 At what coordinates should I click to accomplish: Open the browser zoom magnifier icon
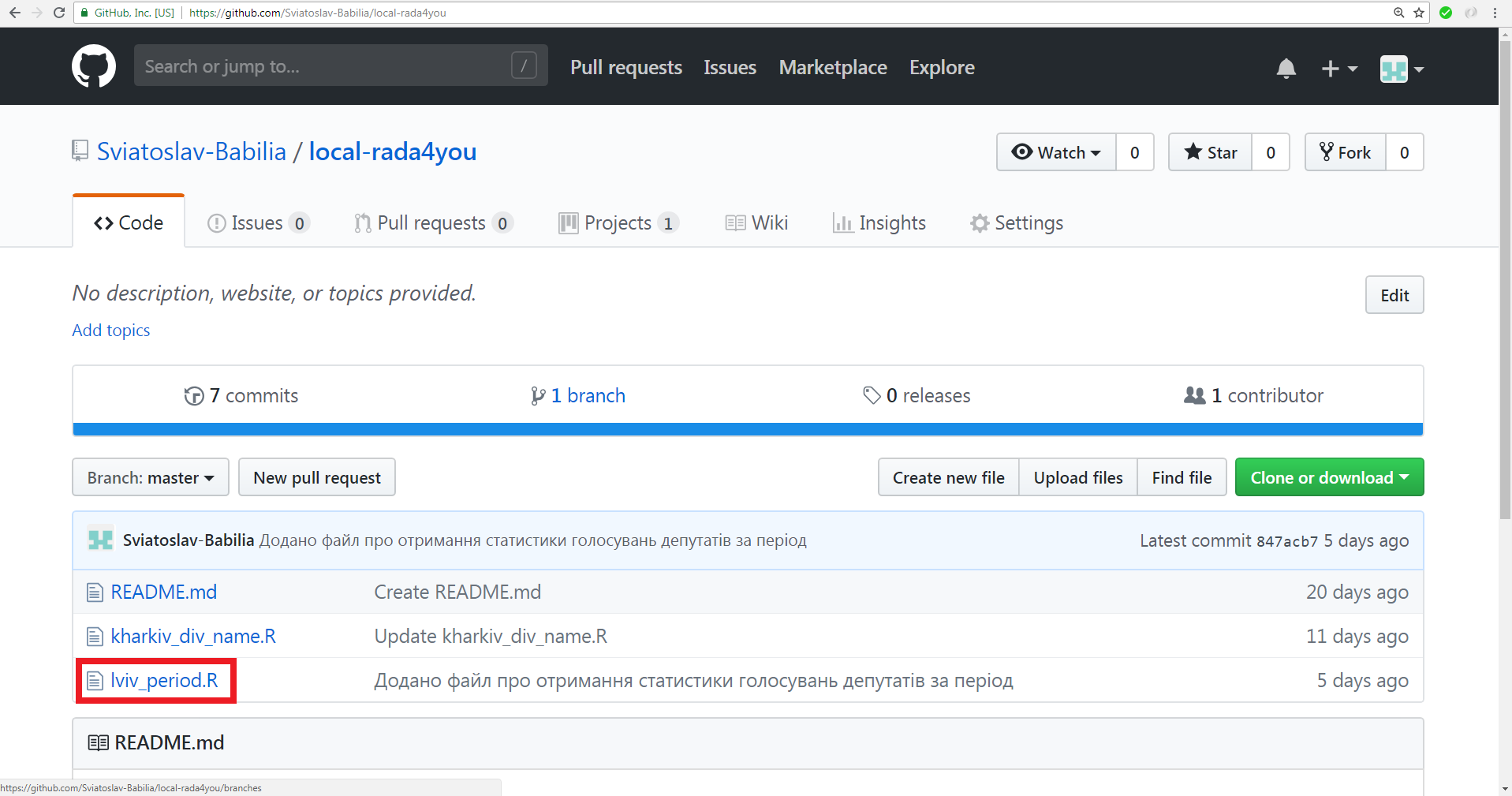tap(1398, 13)
